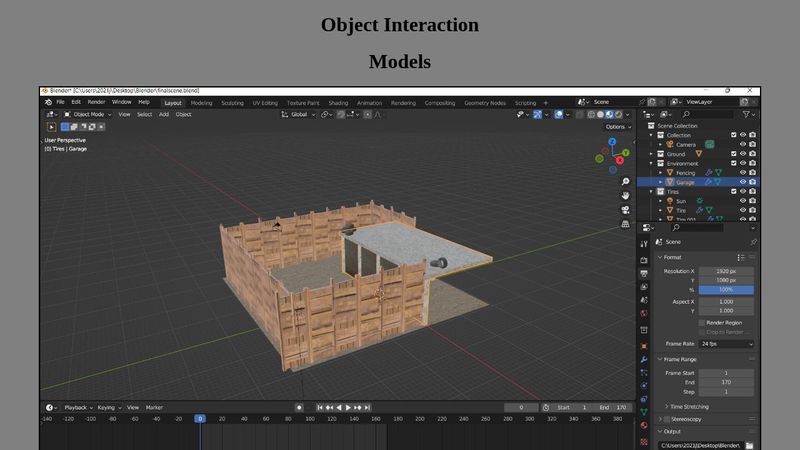The width and height of the screenshot is (800, 450).
Task: Open the World properties globe icon
Action: 644,313
